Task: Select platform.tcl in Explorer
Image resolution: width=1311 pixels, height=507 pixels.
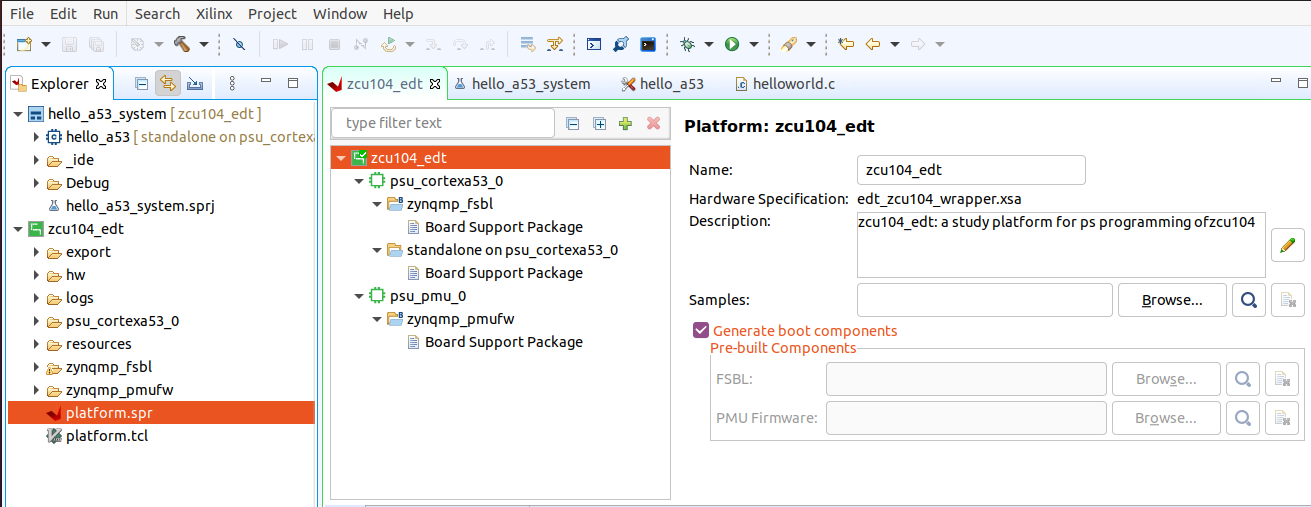Action: pos(107,436)
